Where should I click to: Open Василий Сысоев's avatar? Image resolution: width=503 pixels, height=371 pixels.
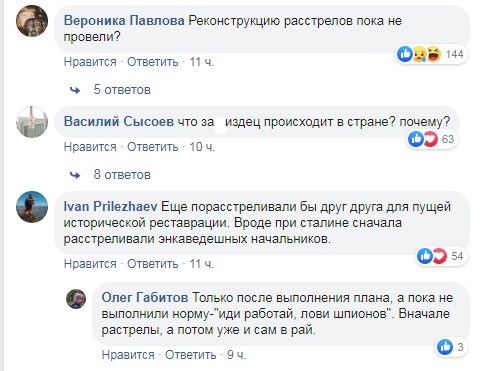pos(32,122)
